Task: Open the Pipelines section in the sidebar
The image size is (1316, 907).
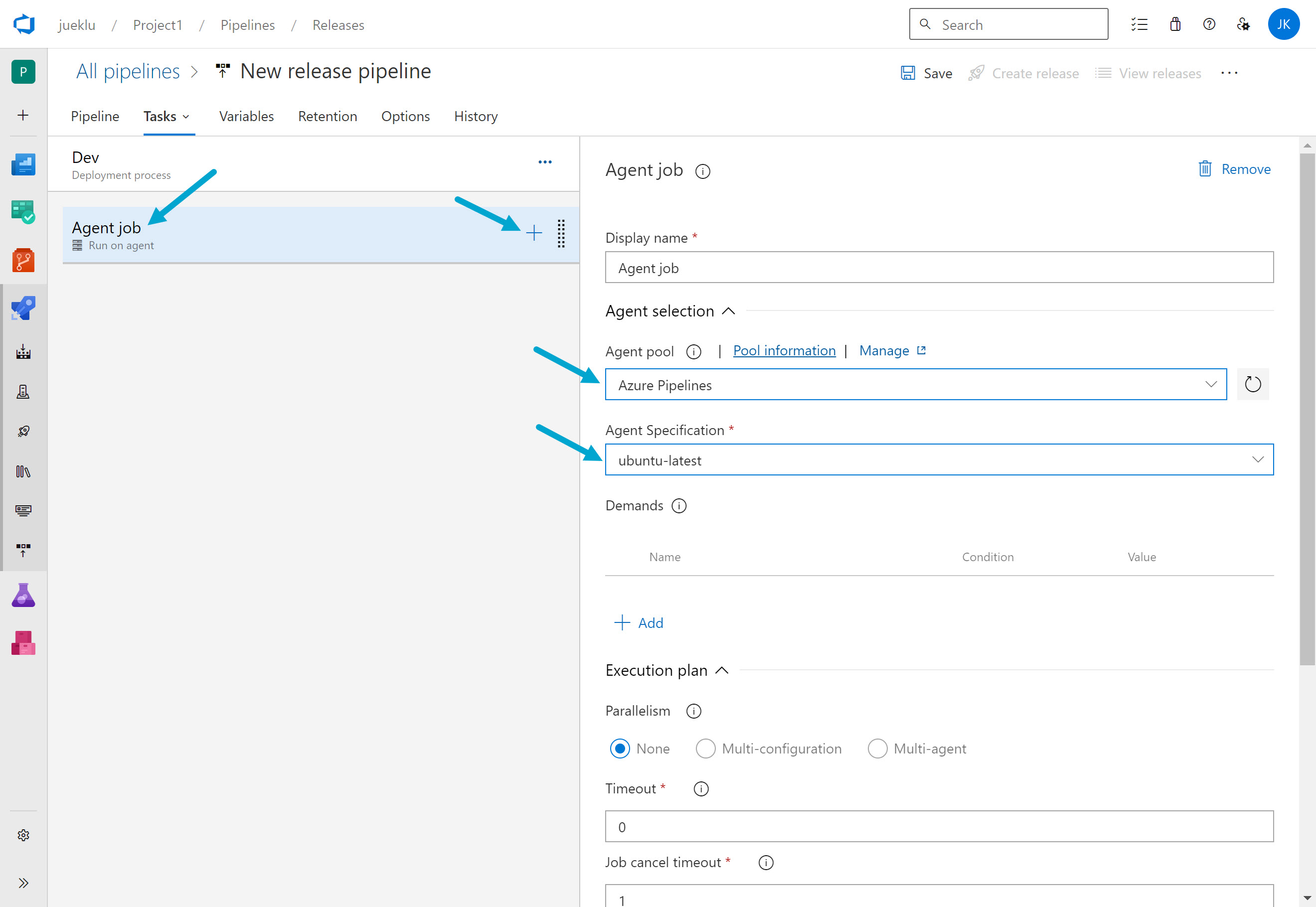Action: point(23,307)
